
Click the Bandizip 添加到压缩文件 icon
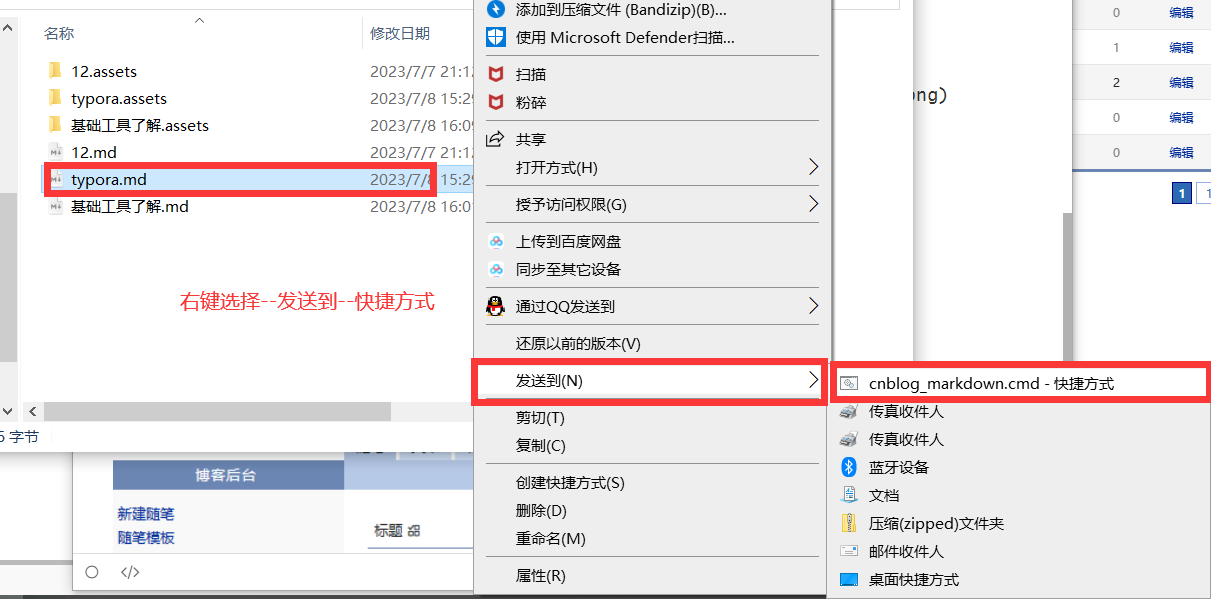click(496, 10)
